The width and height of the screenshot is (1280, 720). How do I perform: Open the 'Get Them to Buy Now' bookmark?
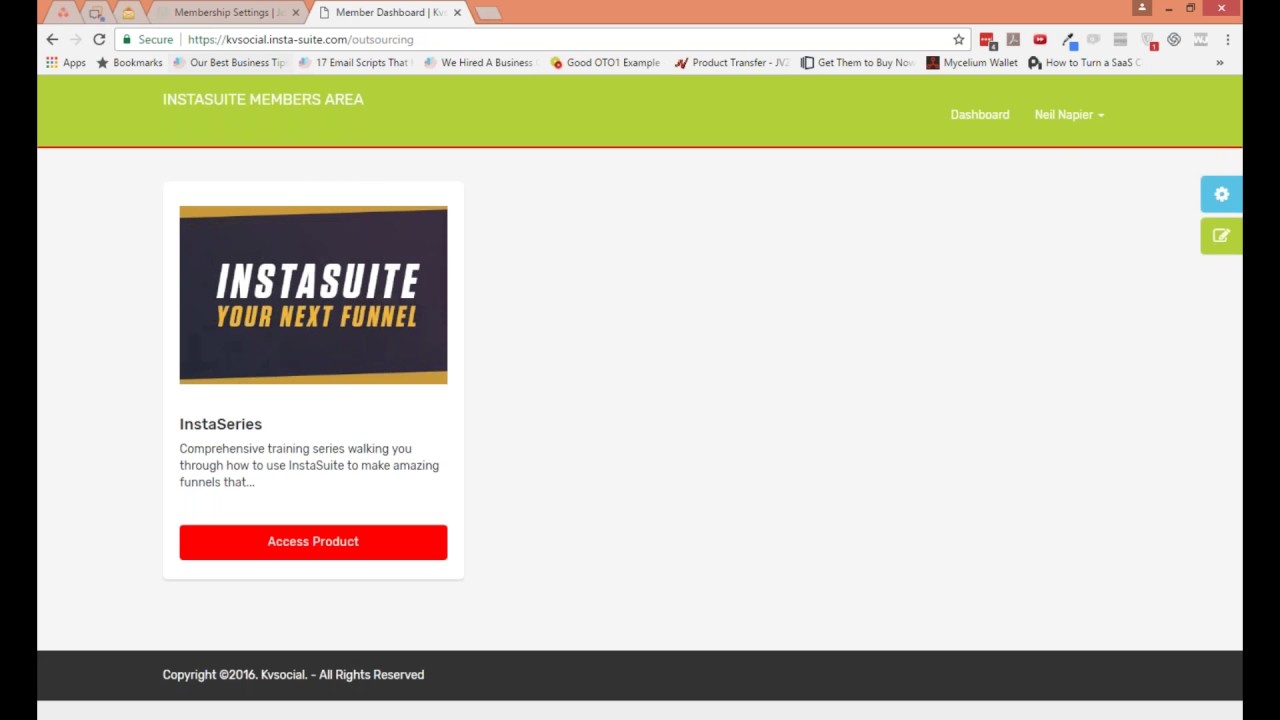[857, 62]
